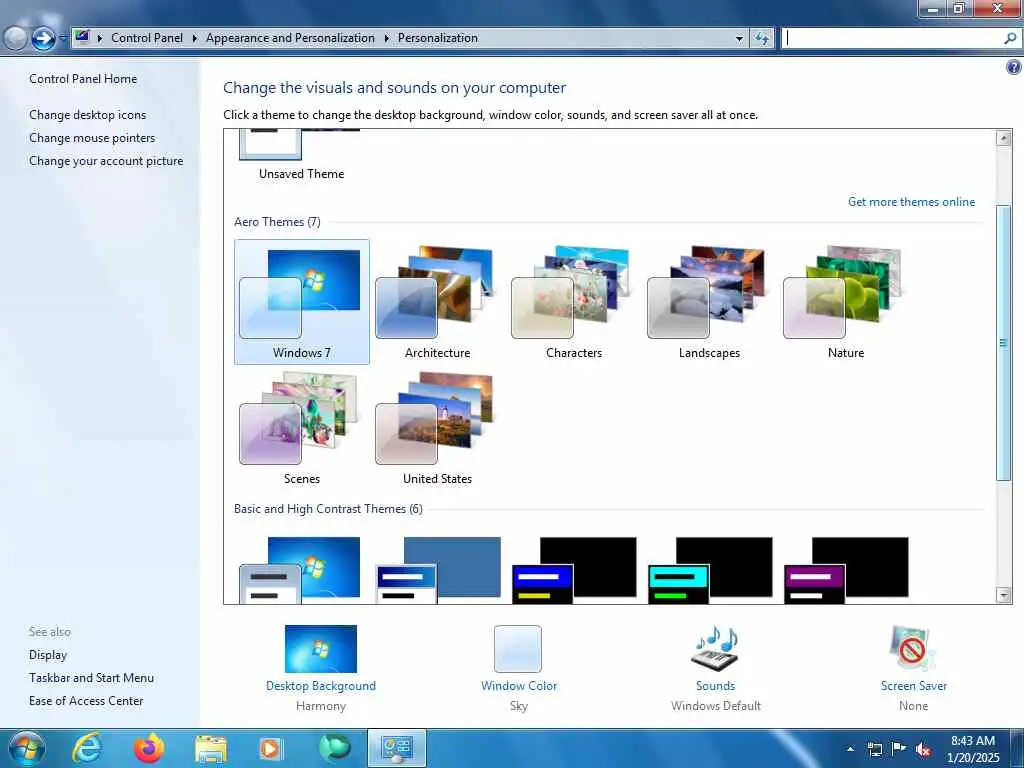Click the Window Color link
Viewport: 1024px width, 768px height.
point(519,686)
